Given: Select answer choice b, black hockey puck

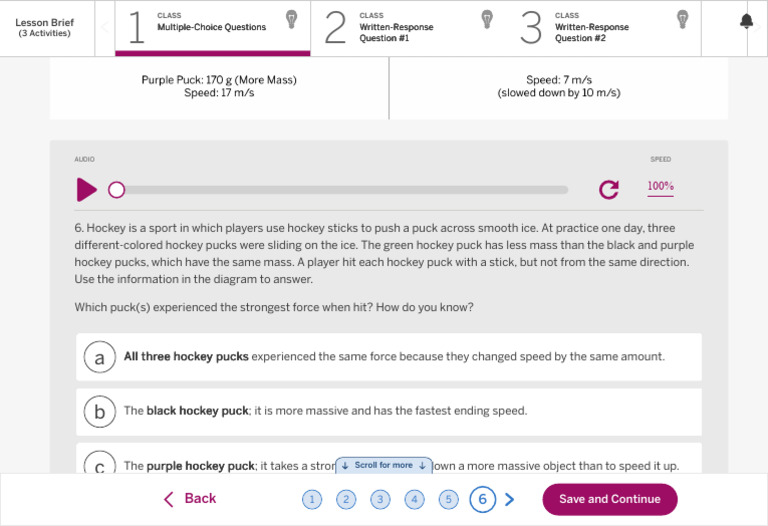Looking at the screenshot, I should click(389, 412).
